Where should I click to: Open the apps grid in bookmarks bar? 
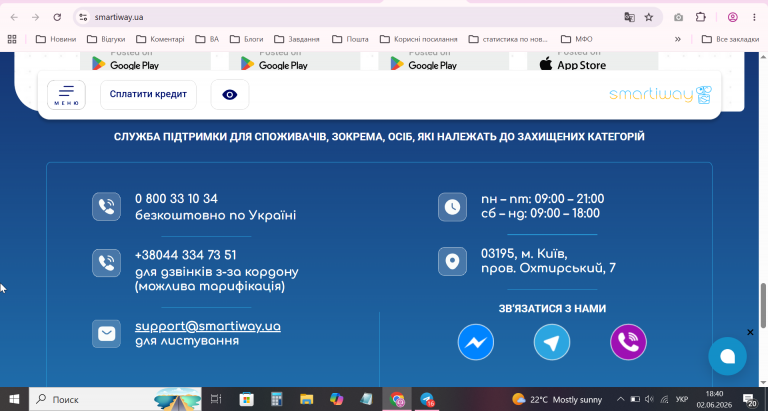(12, 39)
